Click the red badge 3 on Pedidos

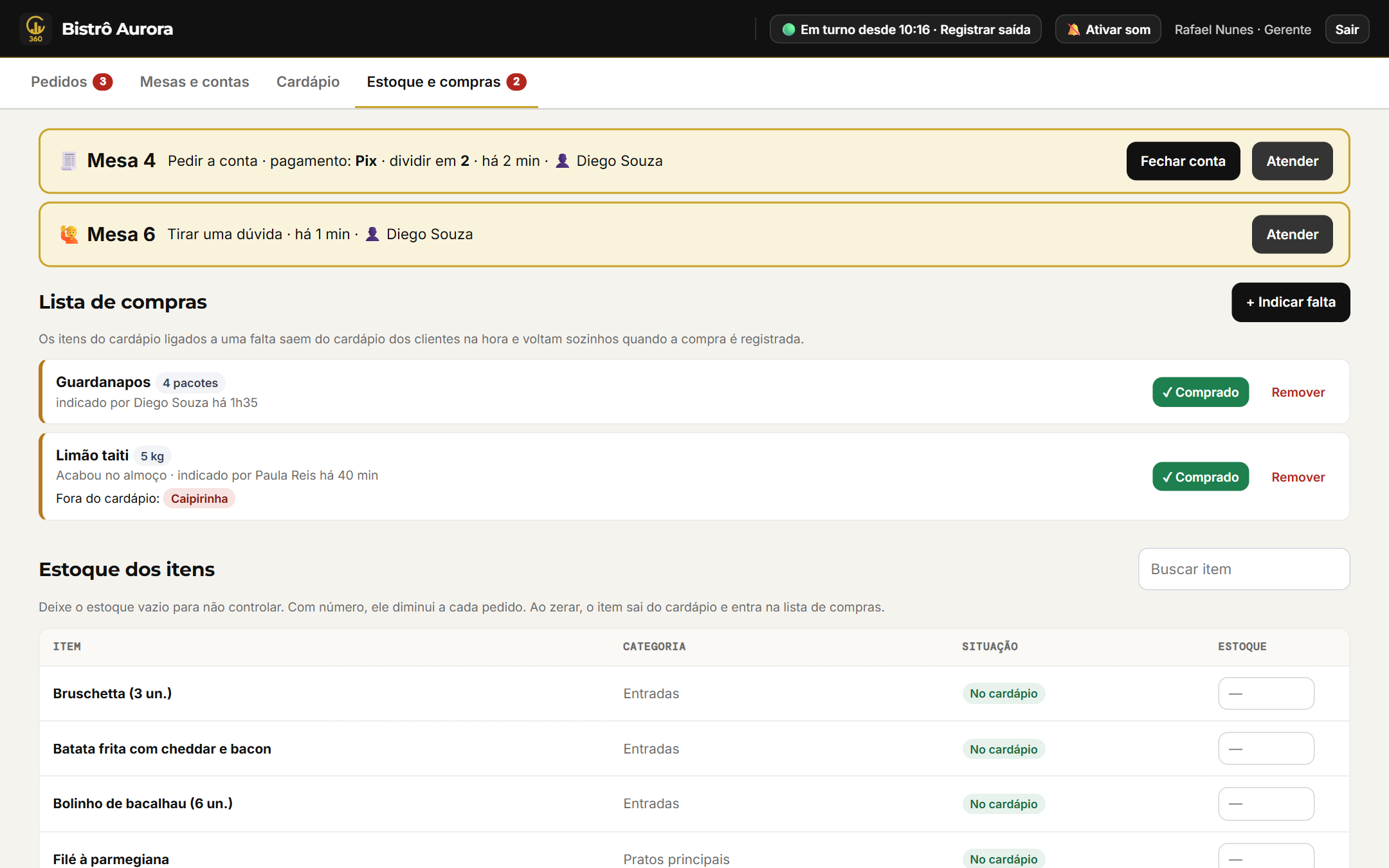[x=102, y=82]
